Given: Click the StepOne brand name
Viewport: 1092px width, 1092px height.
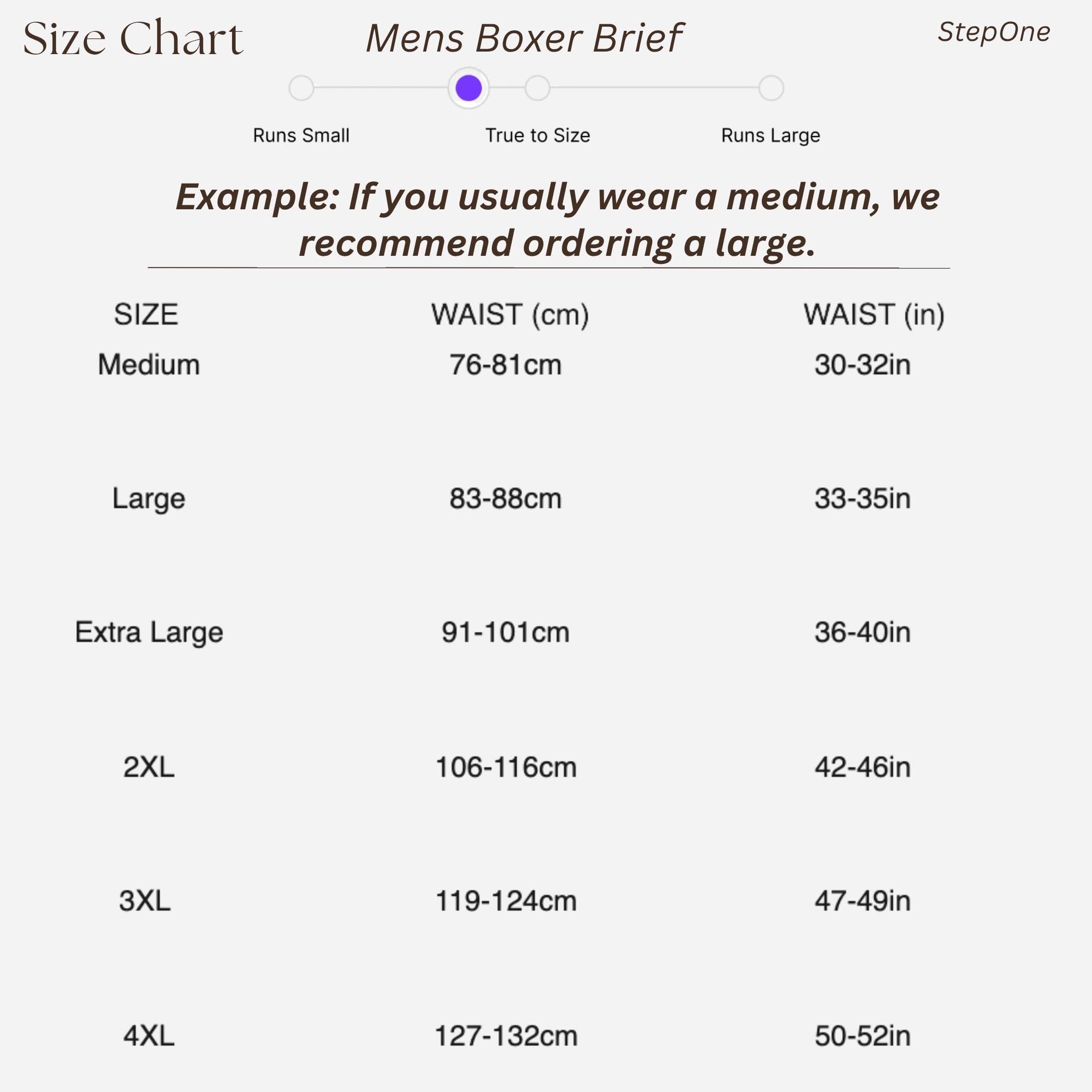Looking at the screenshot, I should tap(993, 32).
